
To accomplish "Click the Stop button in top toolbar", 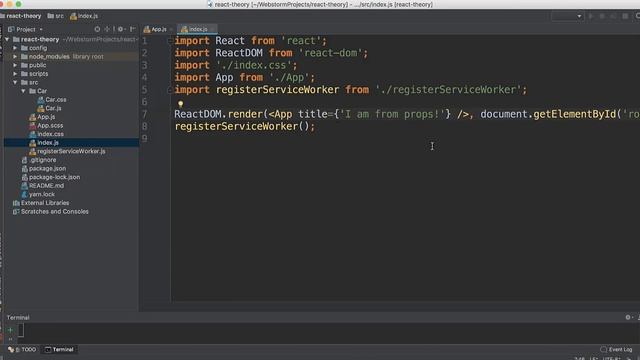I will [625, 16].
